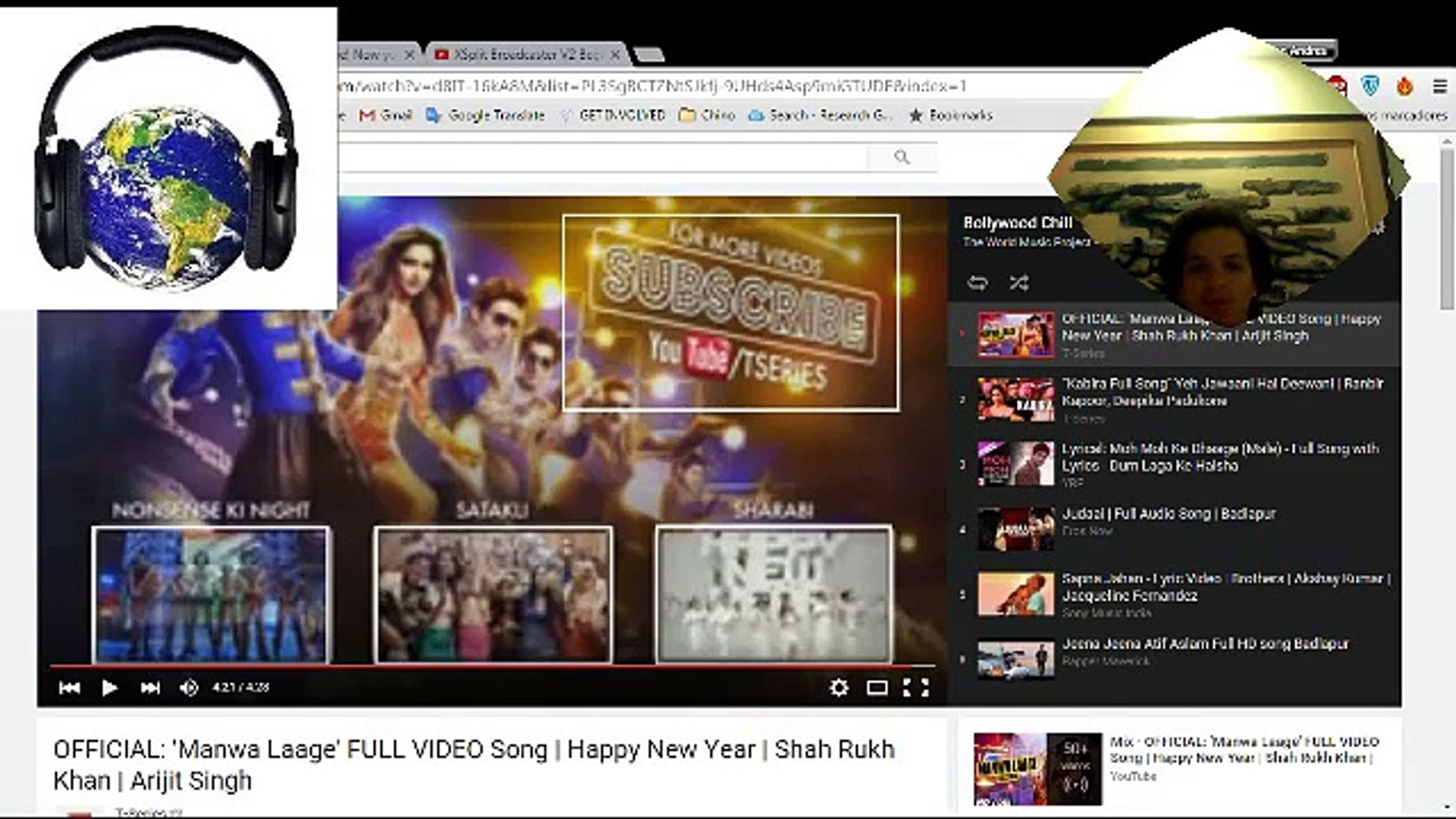Click the 4:21 / 4:28 time display
Viewport: 1456px width, 819px height.
pos(240,688)
